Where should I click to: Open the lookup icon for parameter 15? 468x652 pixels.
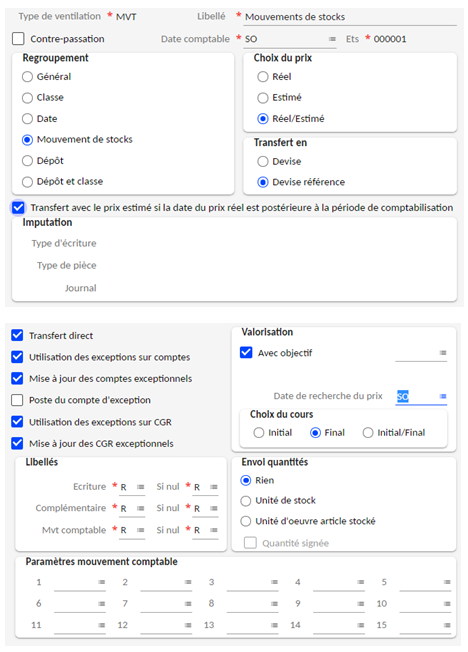(x=447, y=625)
